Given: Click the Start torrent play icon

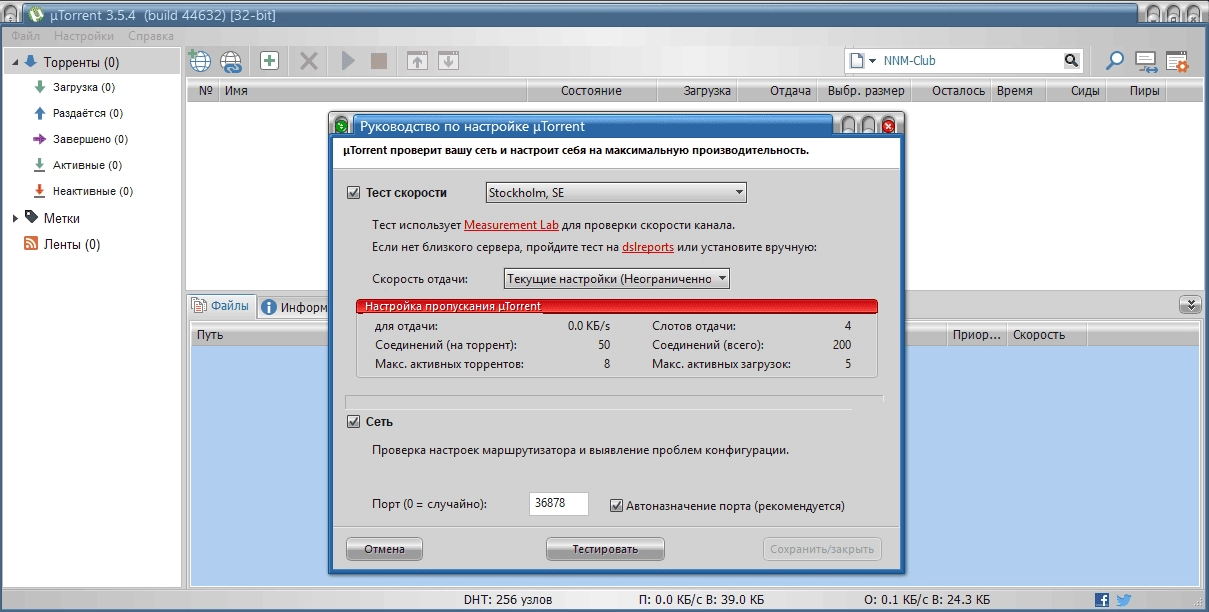Looking at the screenshot, I should point(348,61).
